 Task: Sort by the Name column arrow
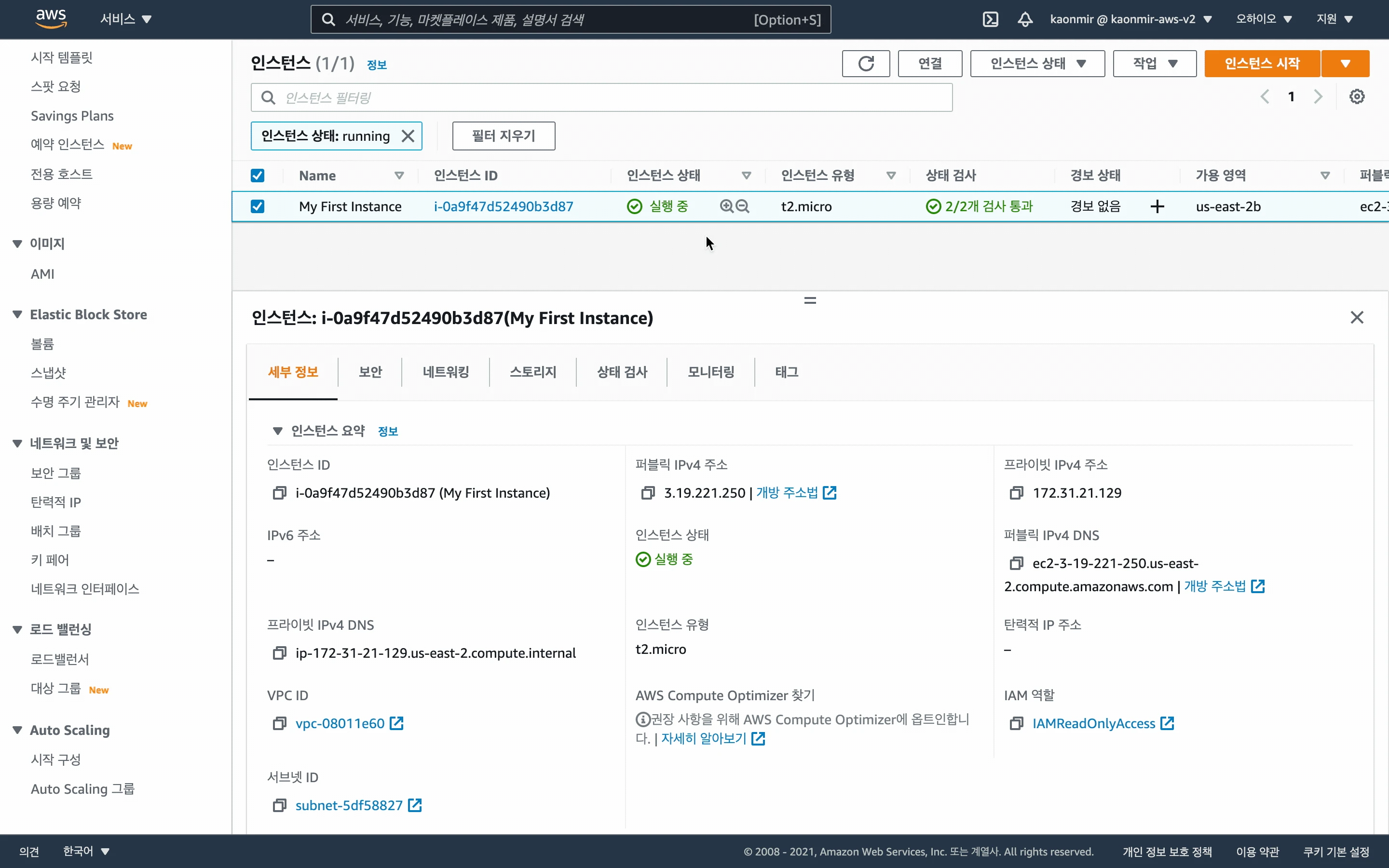click(399, 176)
